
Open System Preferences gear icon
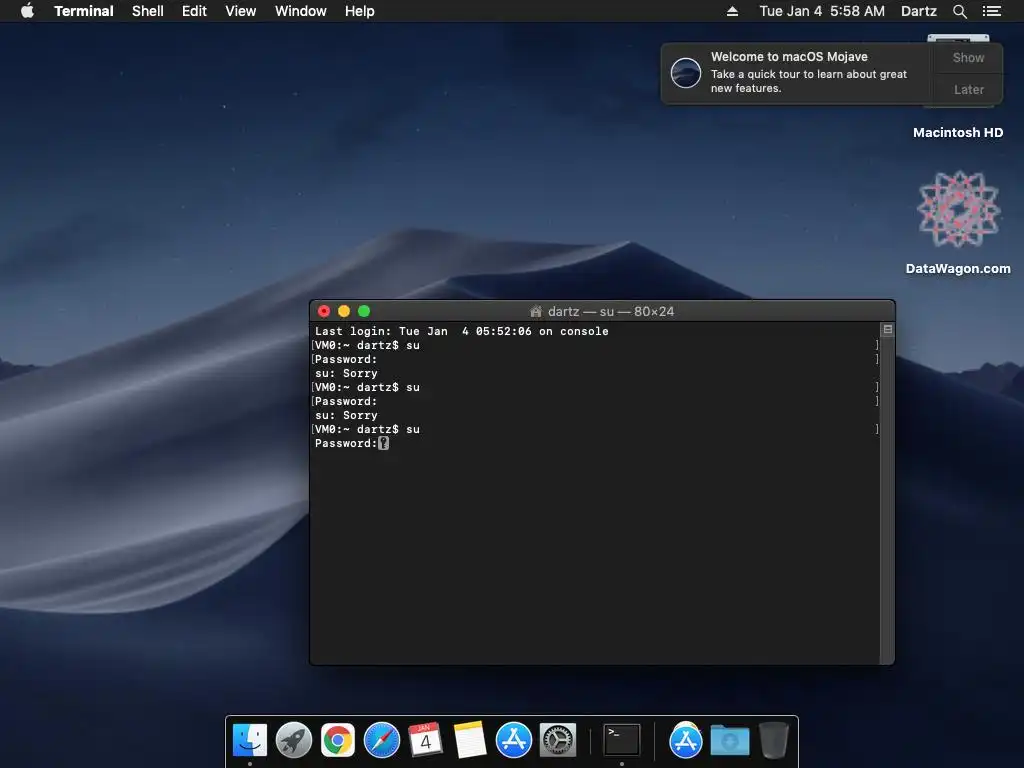pyautogui.click(x=558, y=741)
